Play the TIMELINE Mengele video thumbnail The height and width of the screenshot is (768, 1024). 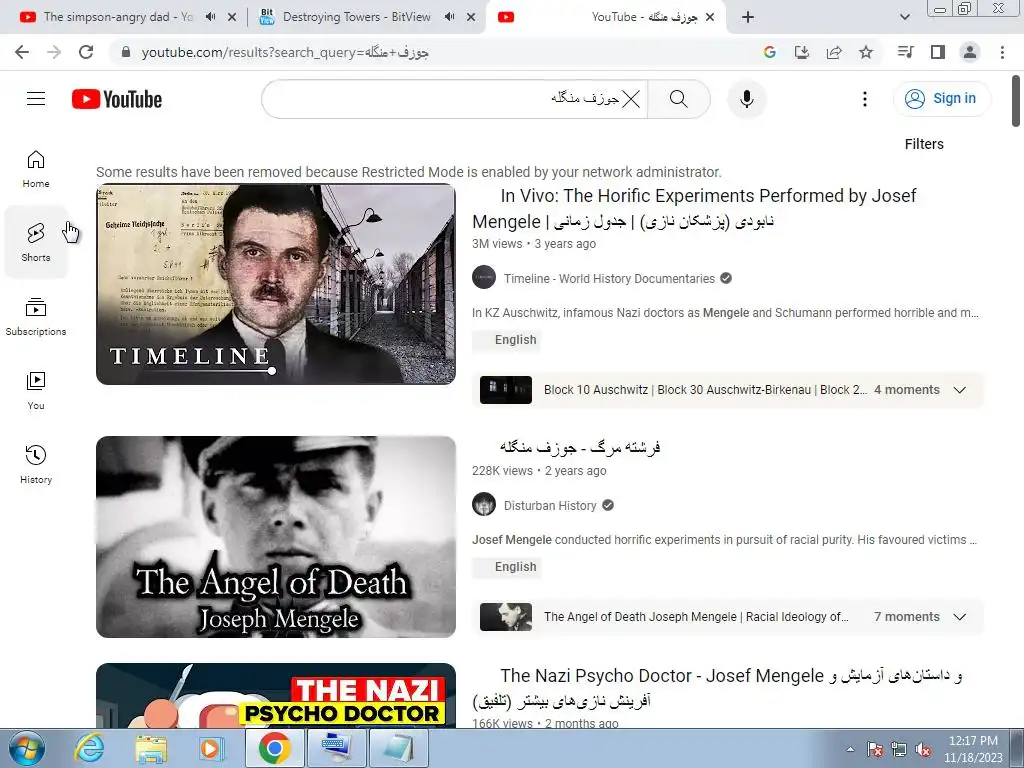point(276,284)
